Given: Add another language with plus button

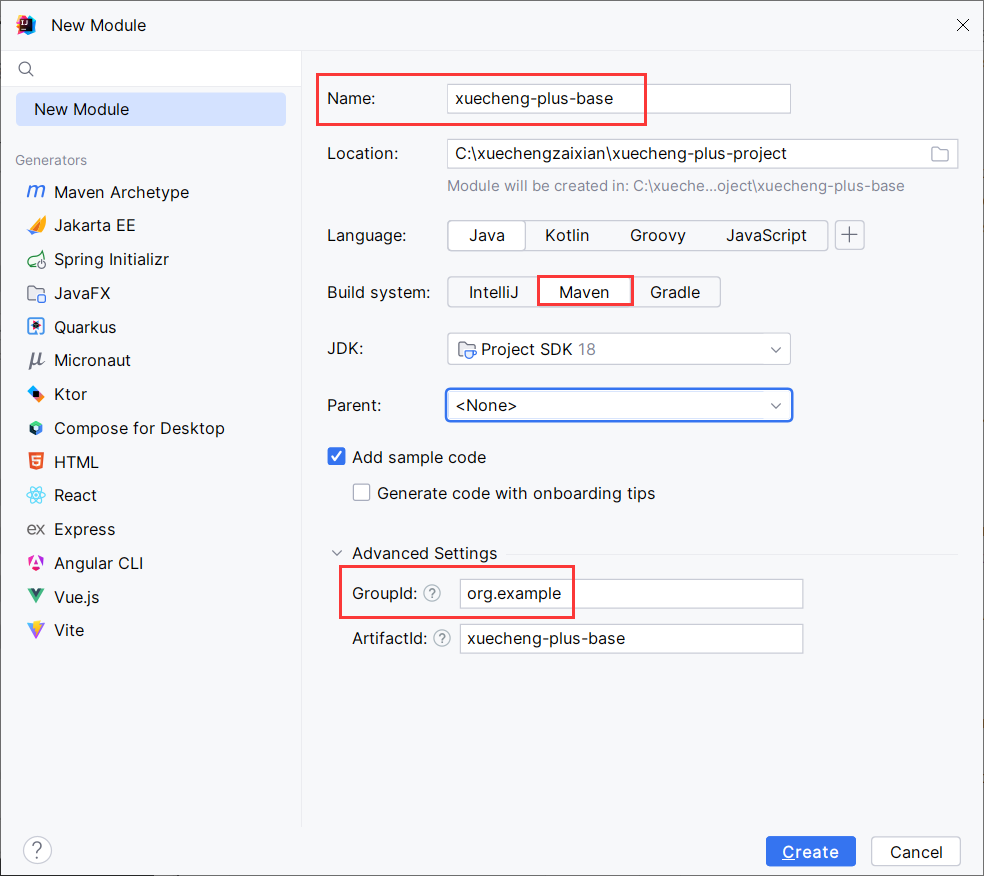Looking at the screenshot, I should click(850, 235).
